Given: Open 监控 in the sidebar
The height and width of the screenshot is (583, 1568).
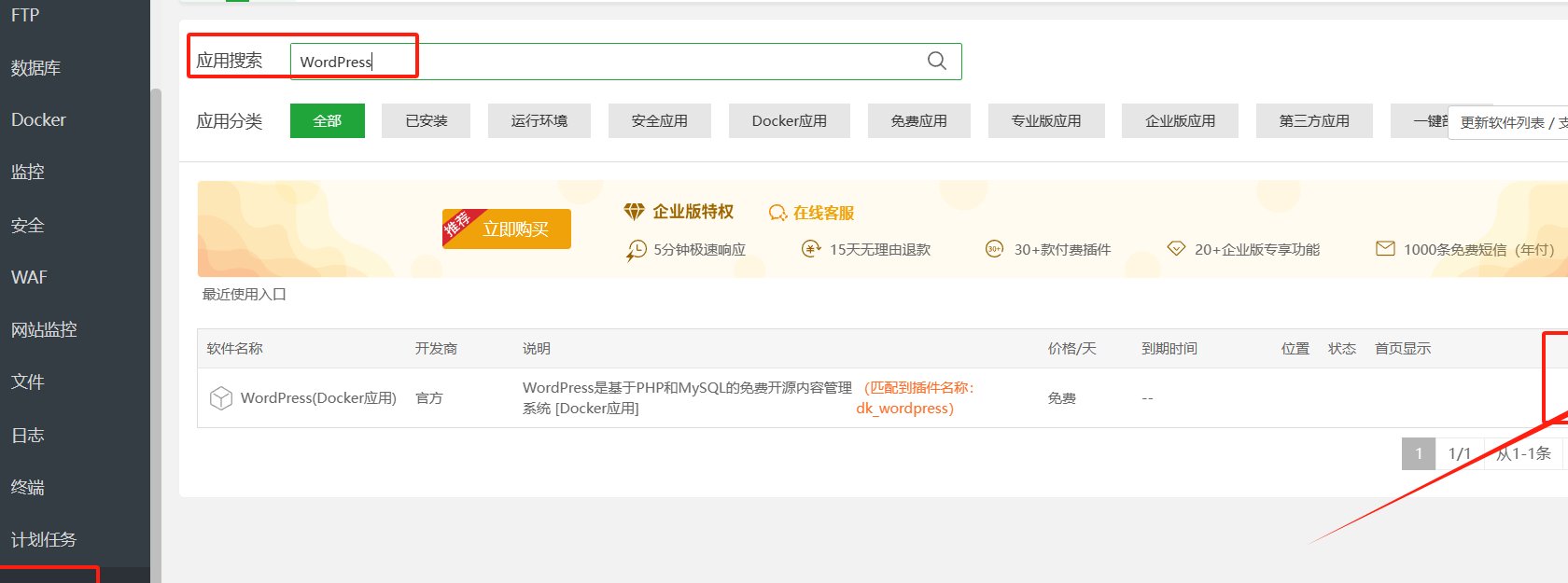Looking at the screenshot, I should [x=27, y=172].
